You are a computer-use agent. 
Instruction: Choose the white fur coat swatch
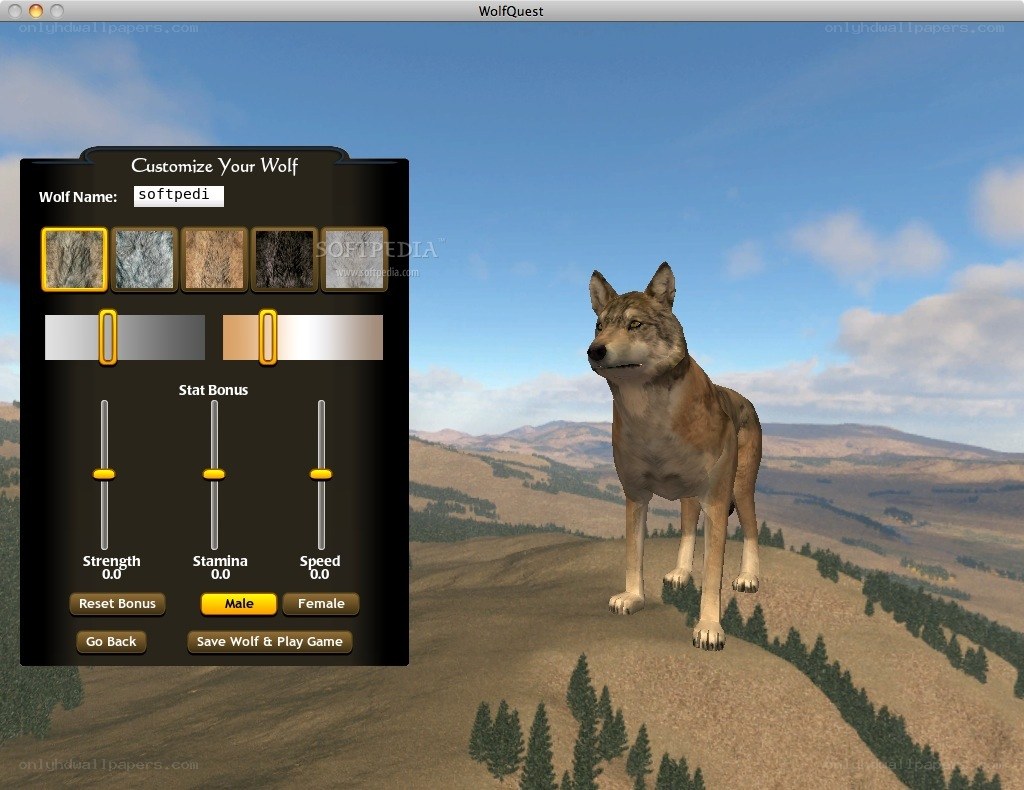pos(354,259)
